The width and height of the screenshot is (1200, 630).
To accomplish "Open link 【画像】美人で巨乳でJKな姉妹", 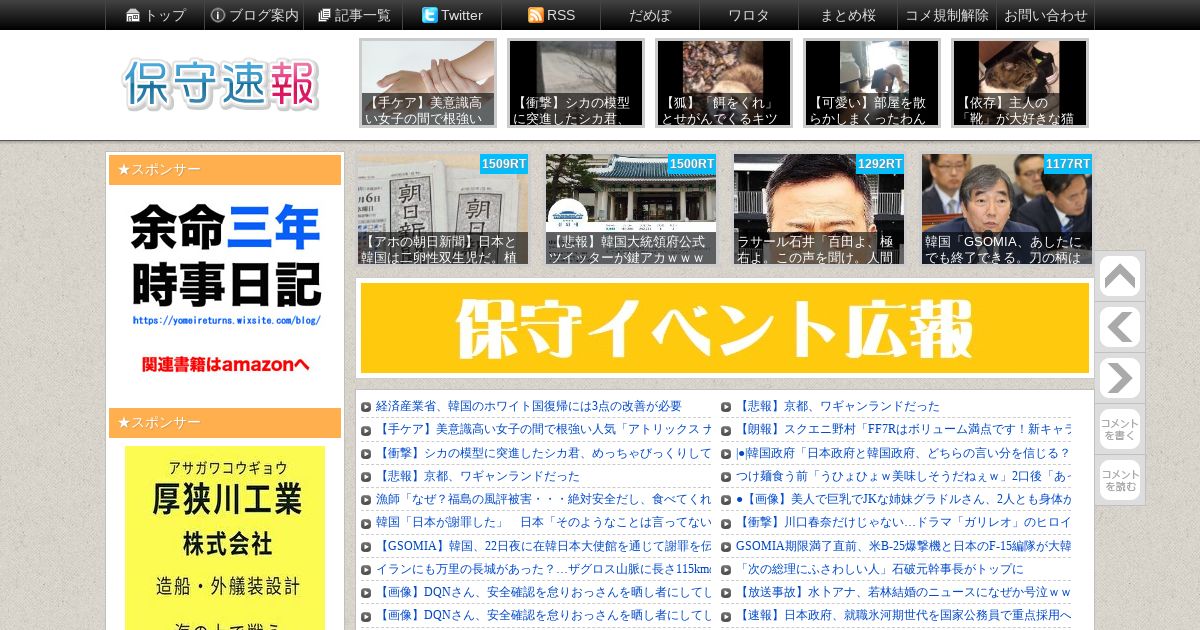I will [903, 498].
